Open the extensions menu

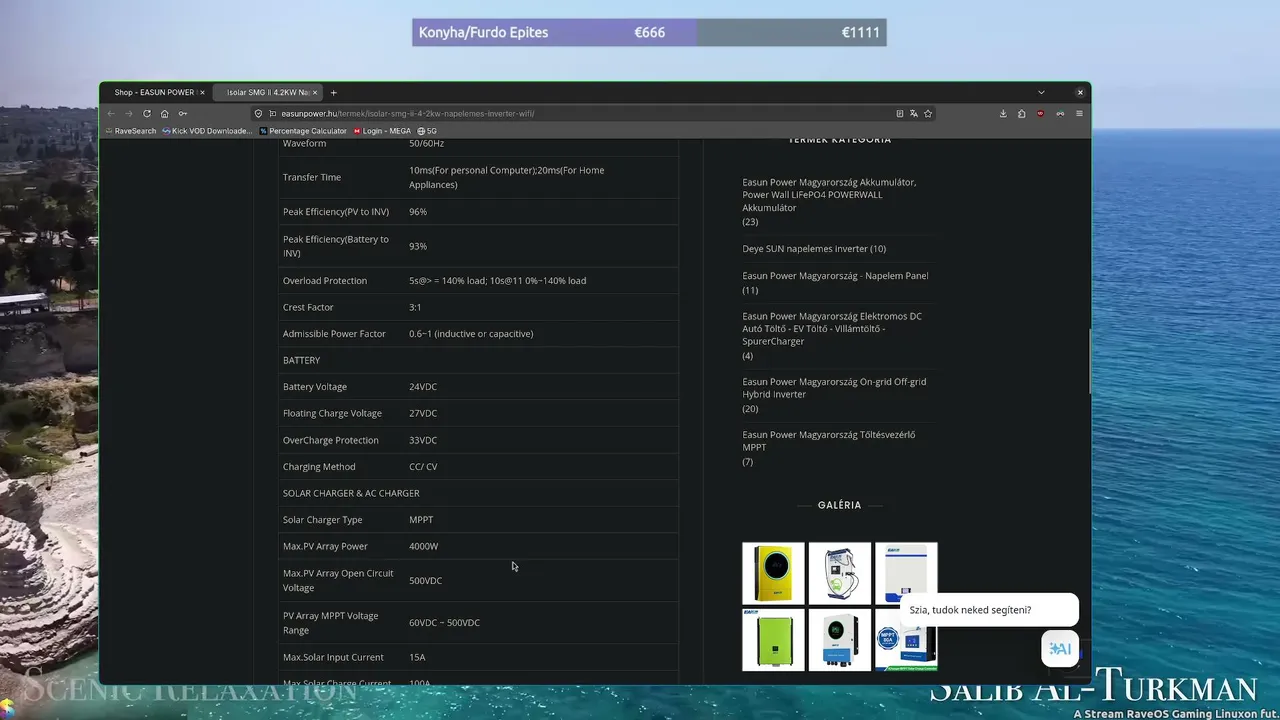point(1021,114)
